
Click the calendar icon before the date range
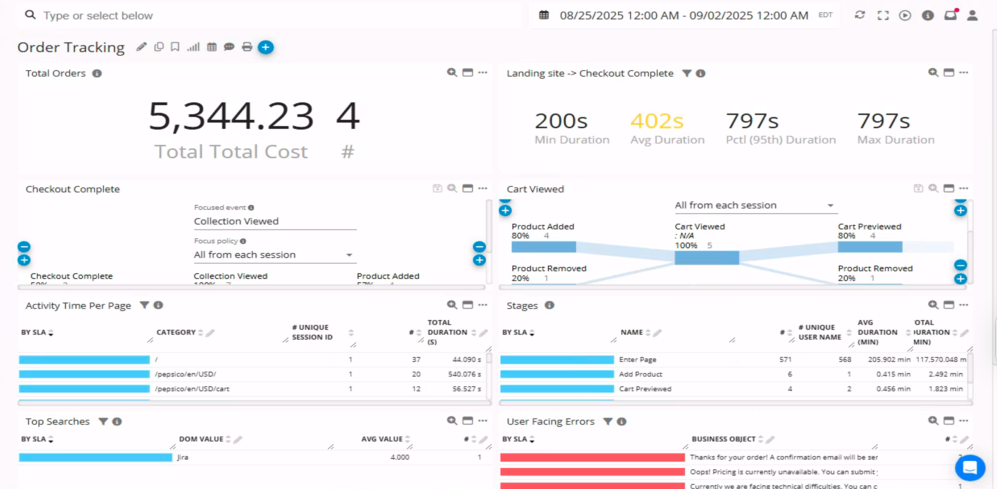(544, 15)
